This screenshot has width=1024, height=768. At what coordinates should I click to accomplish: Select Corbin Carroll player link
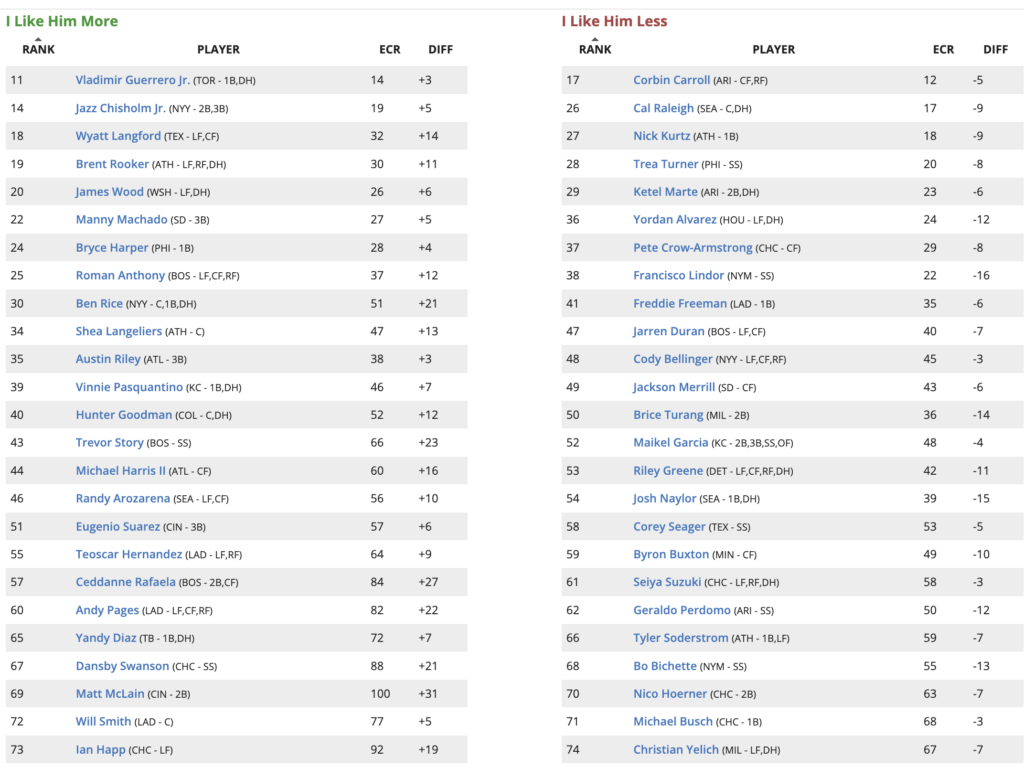[671, 80]
